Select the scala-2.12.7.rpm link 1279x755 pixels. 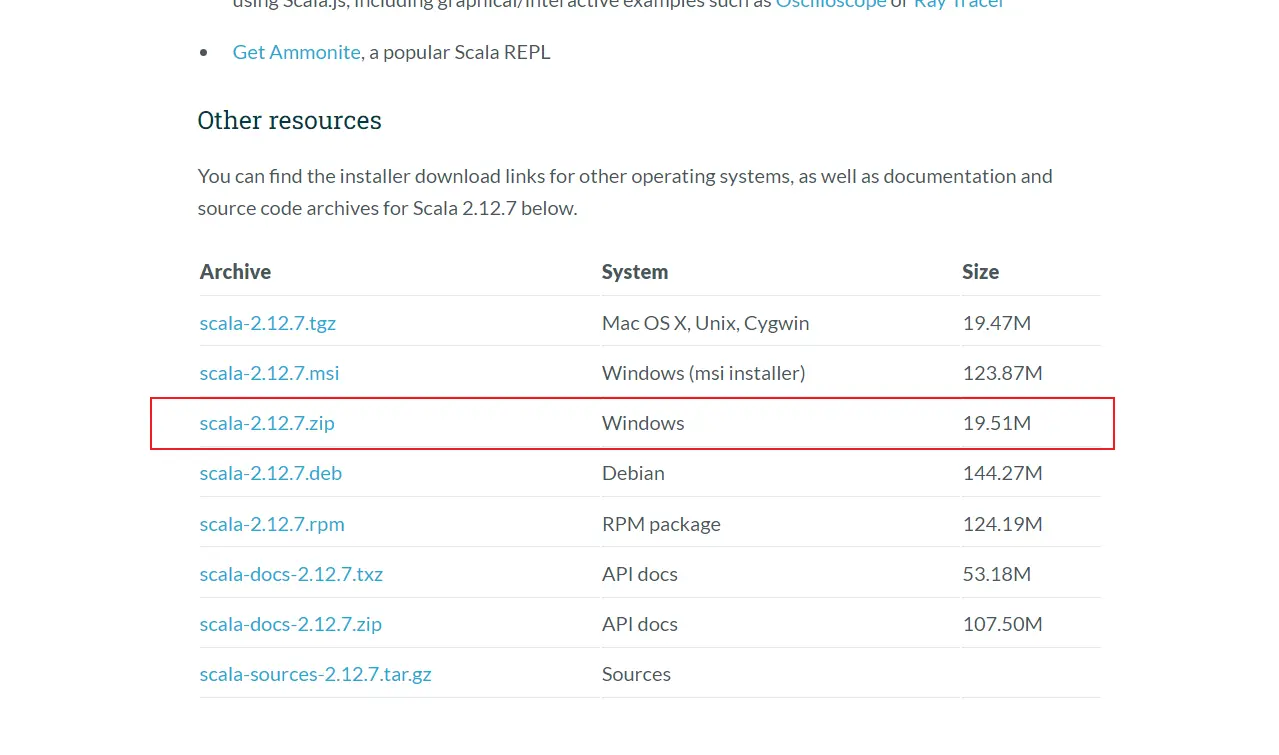pos(272,524)
